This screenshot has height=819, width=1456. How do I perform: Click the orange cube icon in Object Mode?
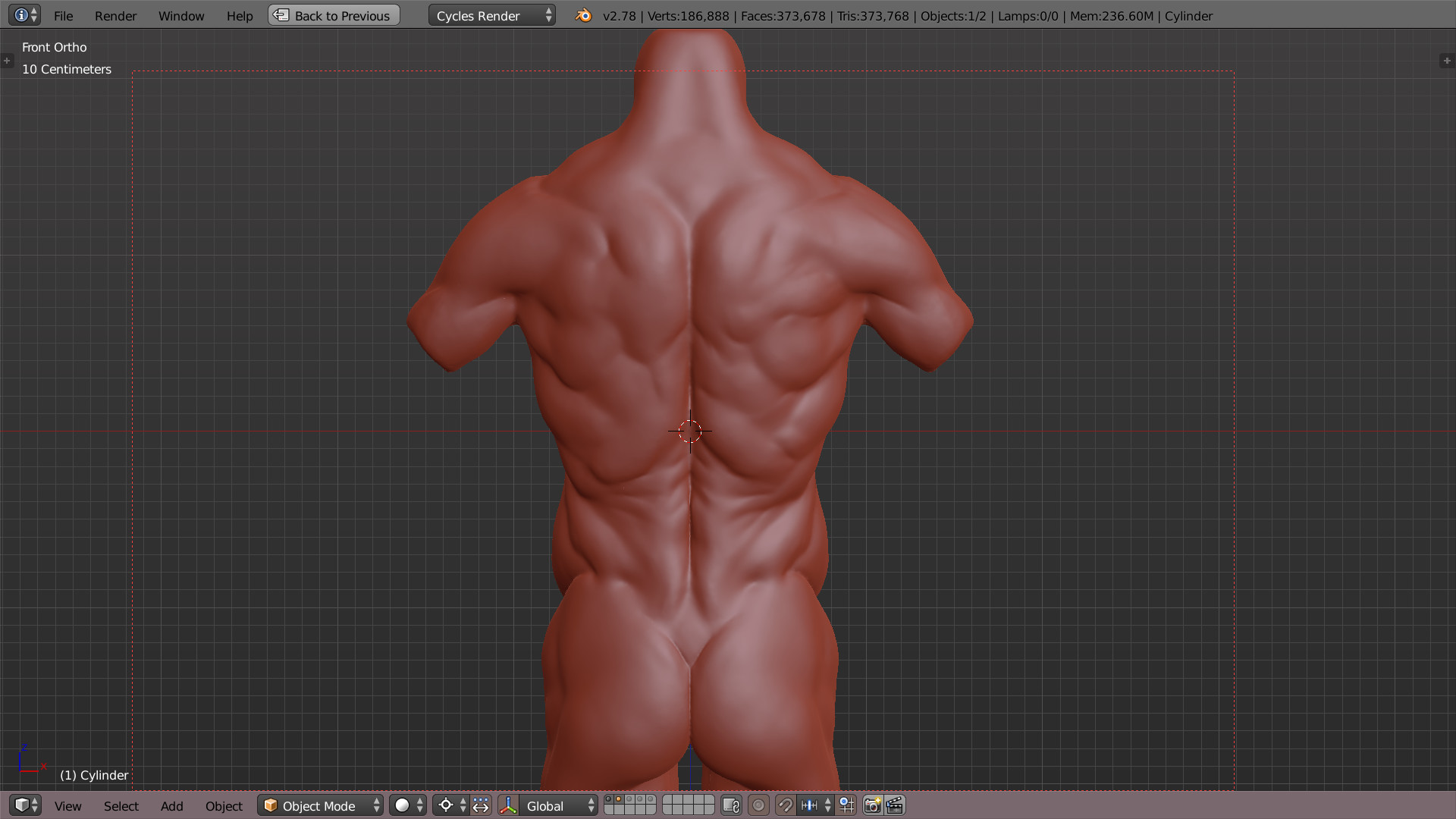270,805
